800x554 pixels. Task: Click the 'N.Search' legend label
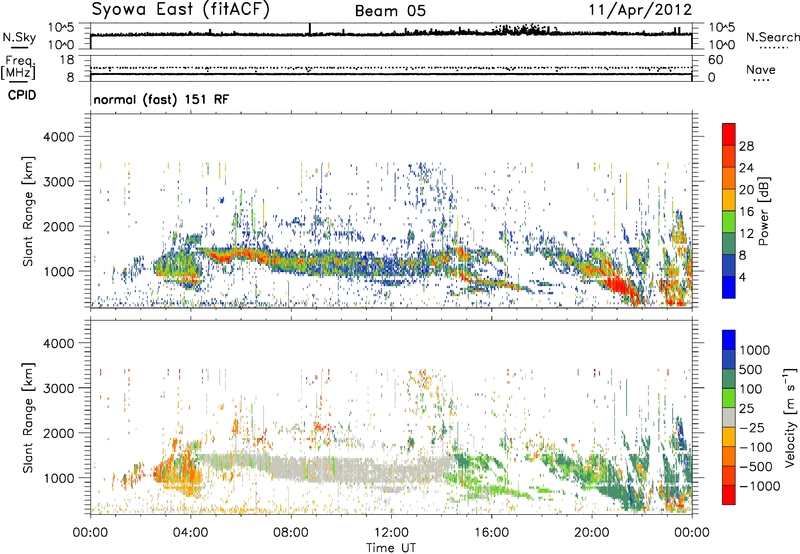(773, 37)
